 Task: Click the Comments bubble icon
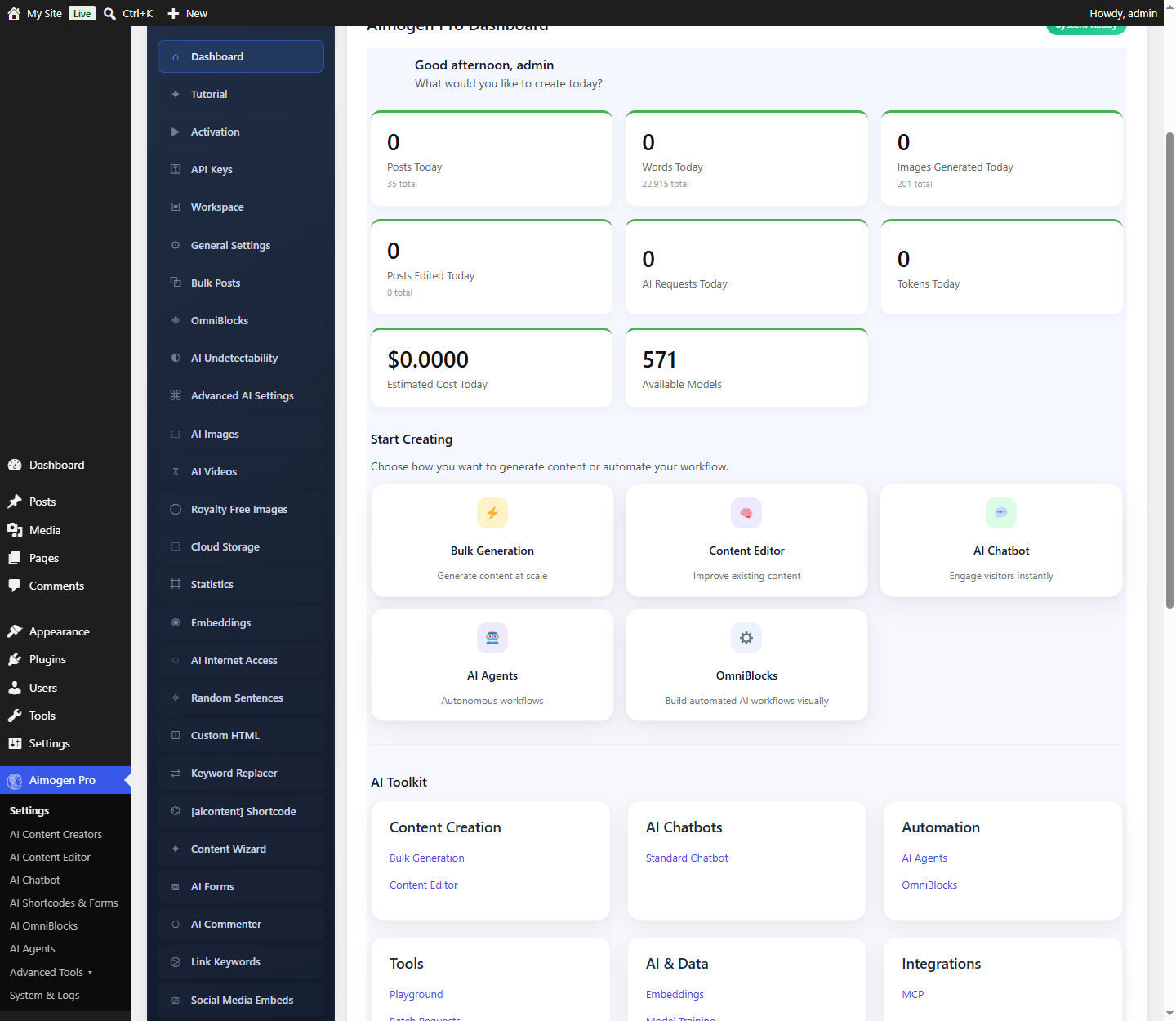15,586
